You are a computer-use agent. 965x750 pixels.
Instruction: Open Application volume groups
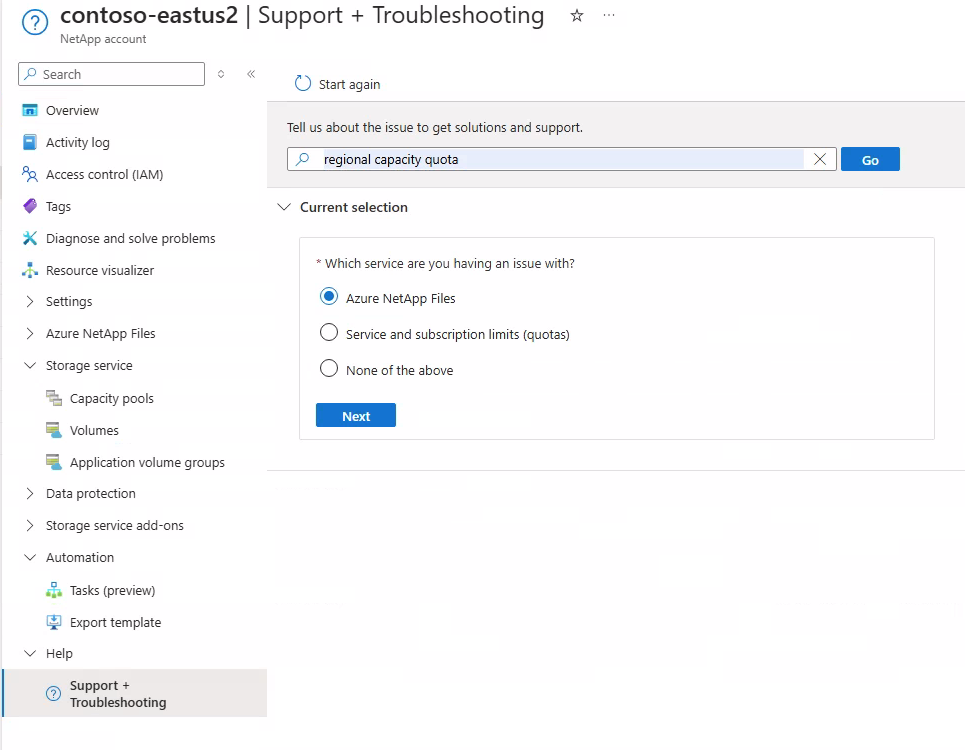point(147,462)
